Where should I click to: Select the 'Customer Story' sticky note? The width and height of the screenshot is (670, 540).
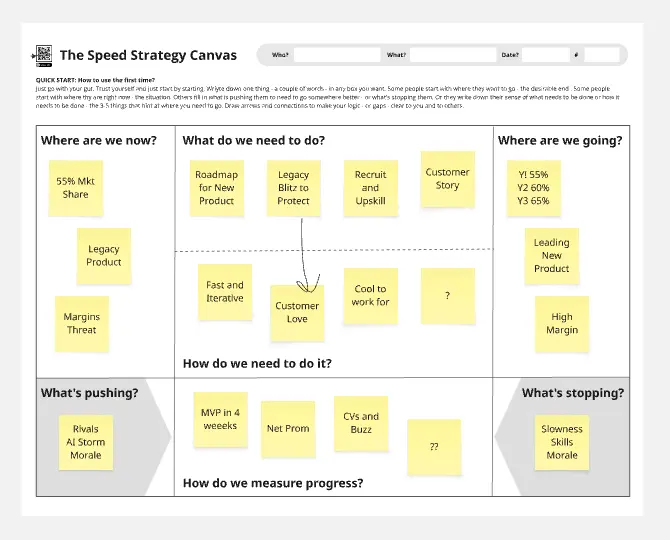tap(447, 180)
